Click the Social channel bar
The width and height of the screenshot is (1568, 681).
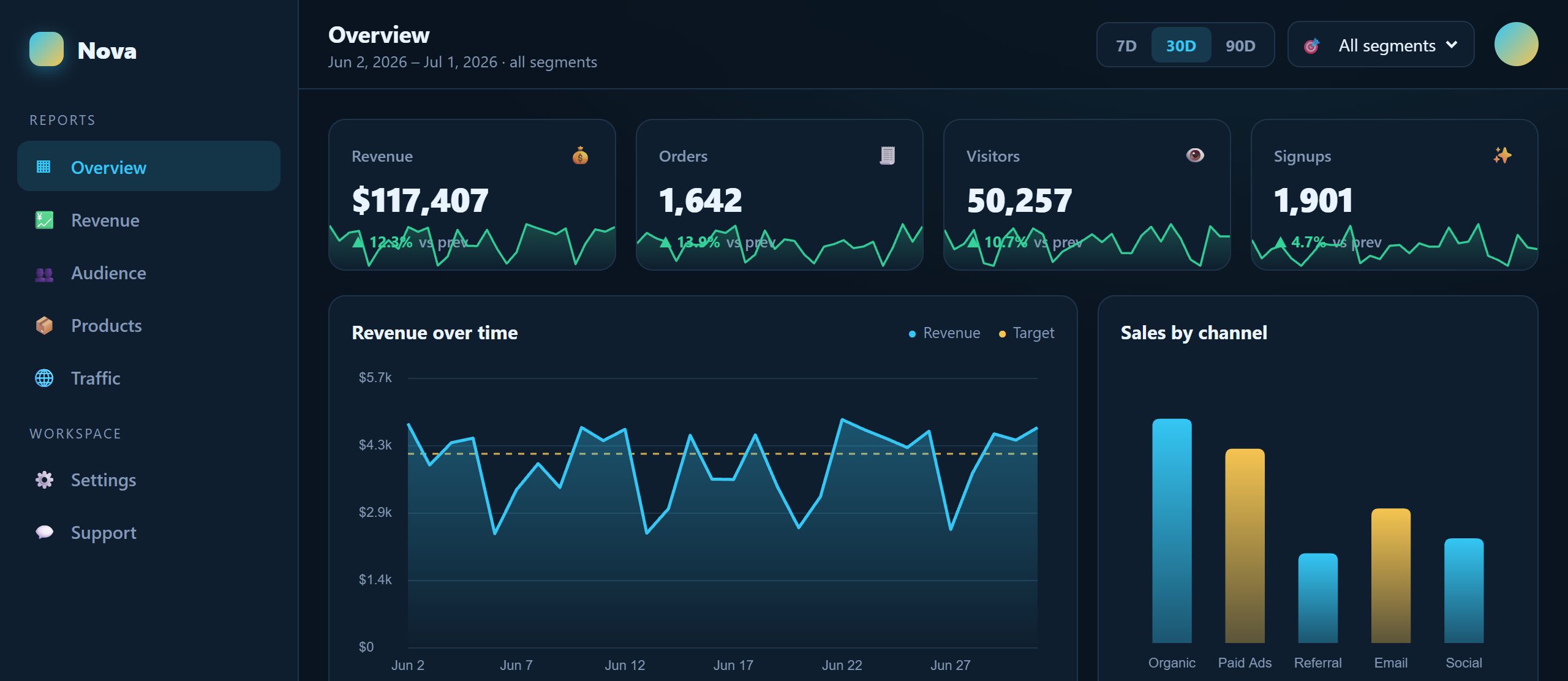click(x=1464, y=590)
